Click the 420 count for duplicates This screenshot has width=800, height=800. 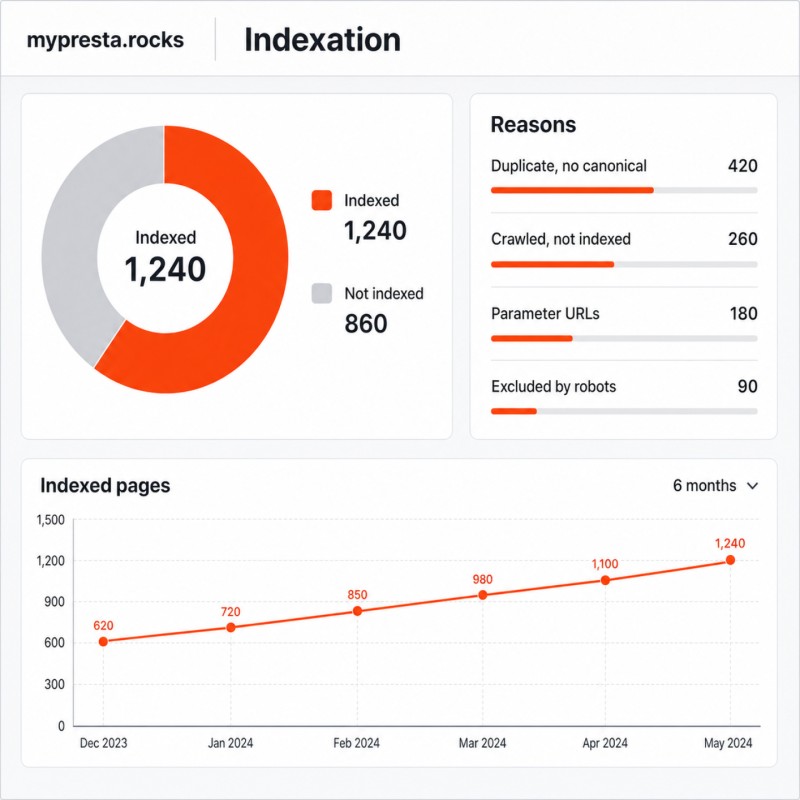click(x=742, y=166)
